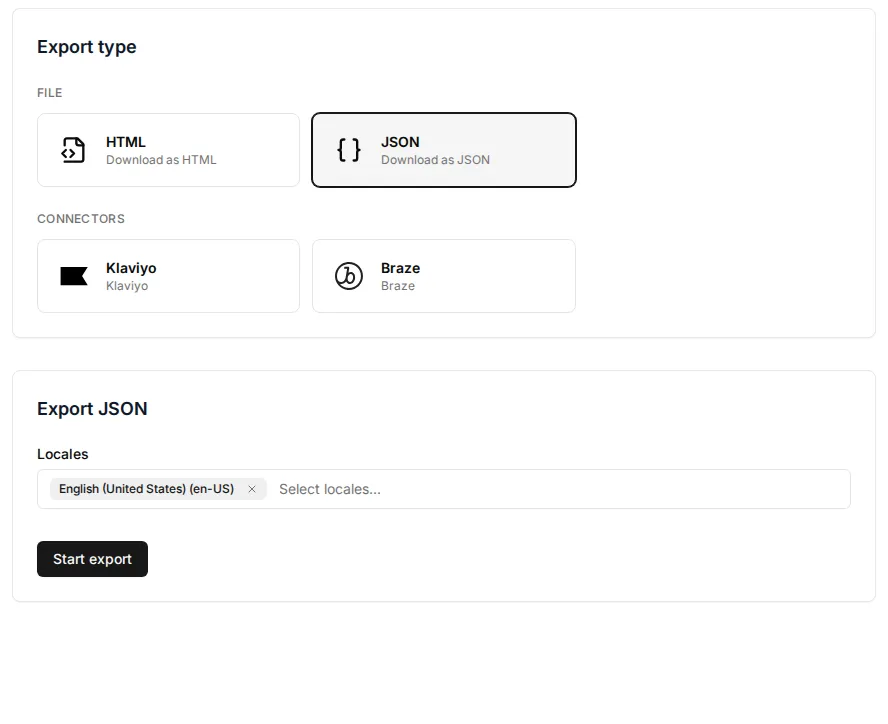Image resolution: width=888 pixels, height=724 pixels.
Task: Click the HTML file code icon
Action: click(x=73, y=150)
